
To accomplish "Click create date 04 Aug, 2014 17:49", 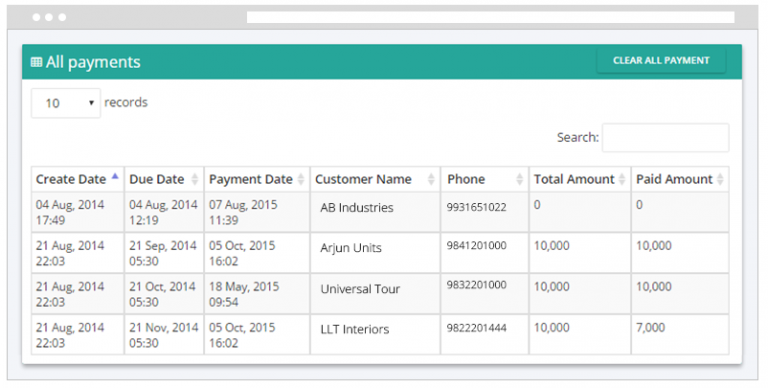I will [70, 212].
